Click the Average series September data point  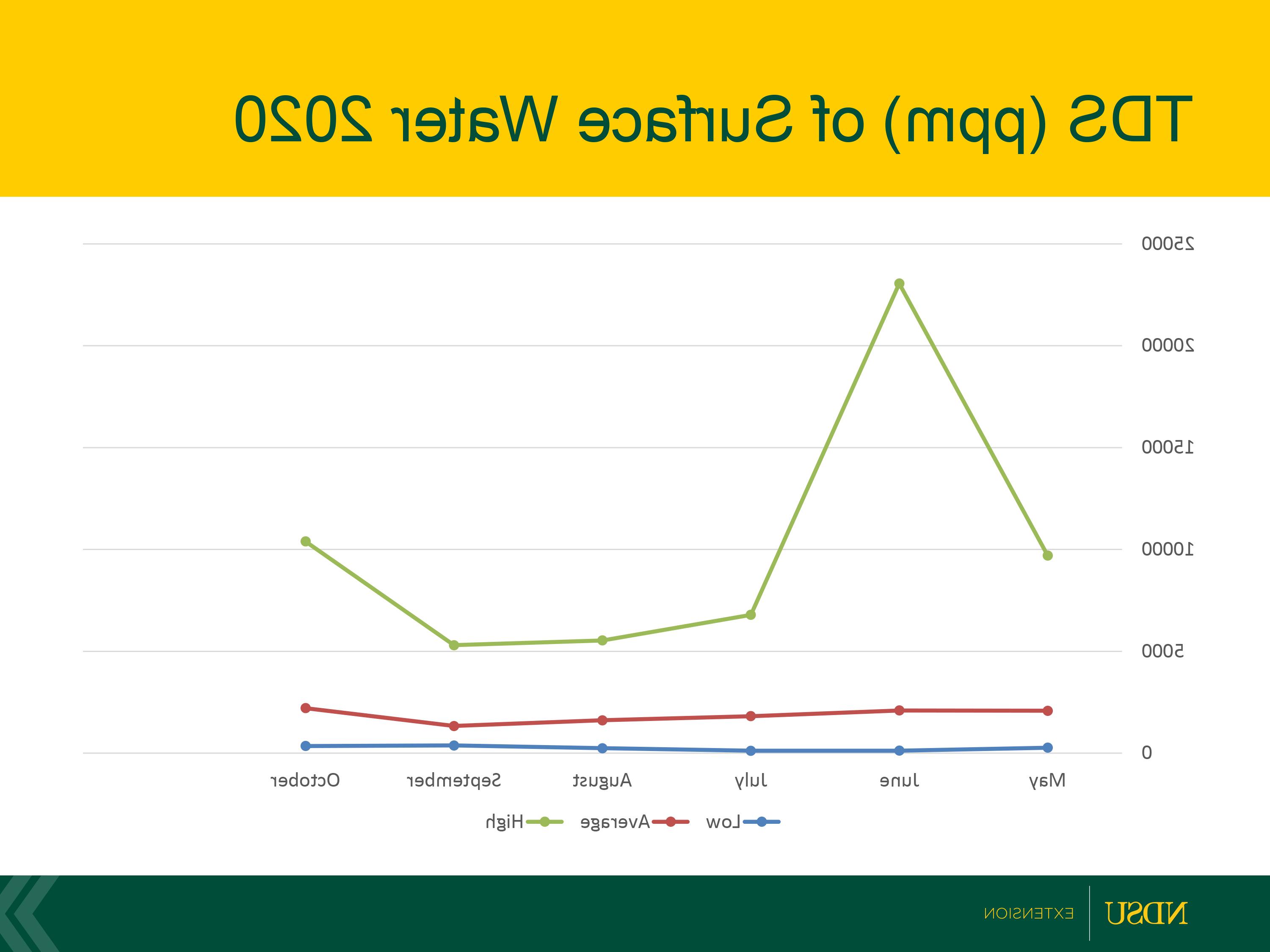tap(453, 726)
